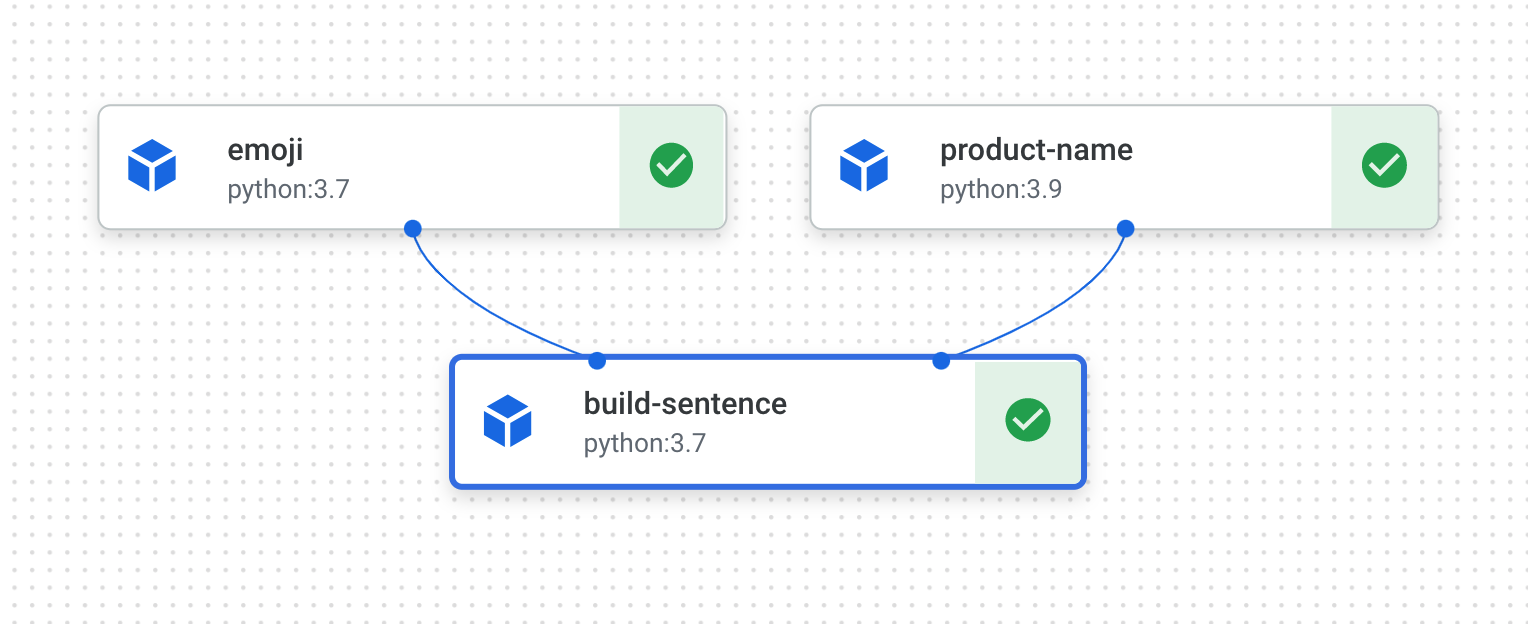Click "python:3.7" label under emoji
Image resolution: width=1528 pixels, height=624 pixels.
(x=288, y=189)
